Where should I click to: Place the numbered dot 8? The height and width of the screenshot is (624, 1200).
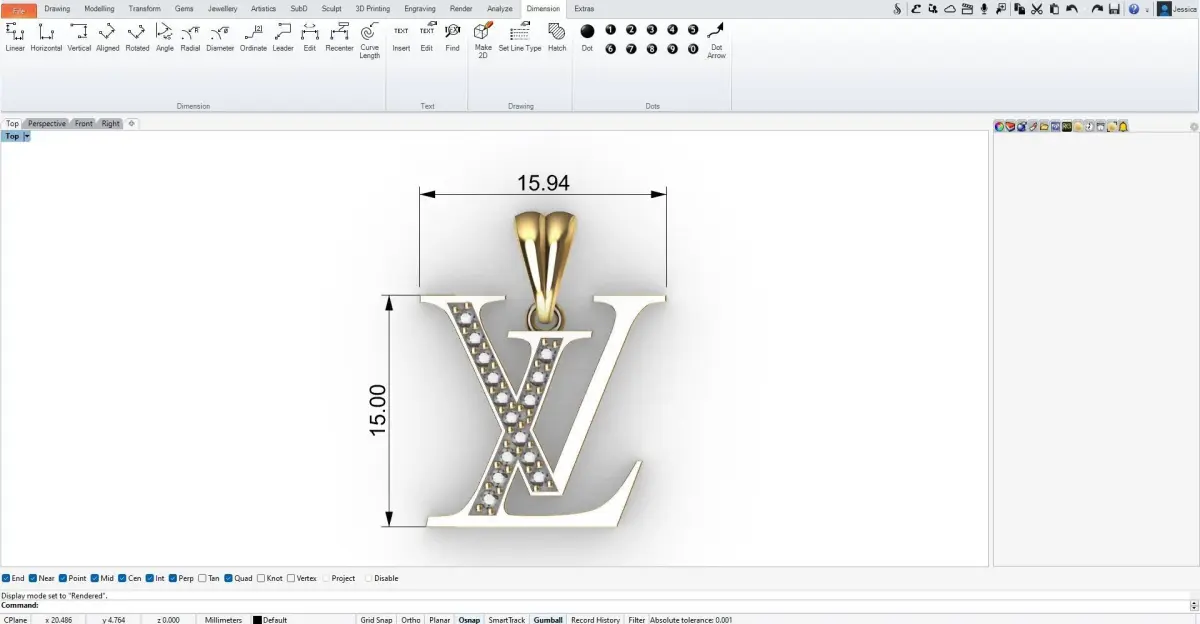pyautogui.click(x=652, y=49)
